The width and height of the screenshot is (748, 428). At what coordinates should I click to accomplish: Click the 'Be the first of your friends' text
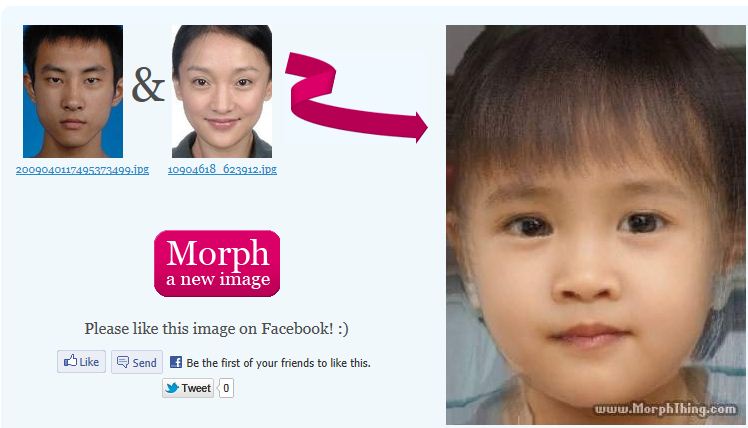(279, 363)
